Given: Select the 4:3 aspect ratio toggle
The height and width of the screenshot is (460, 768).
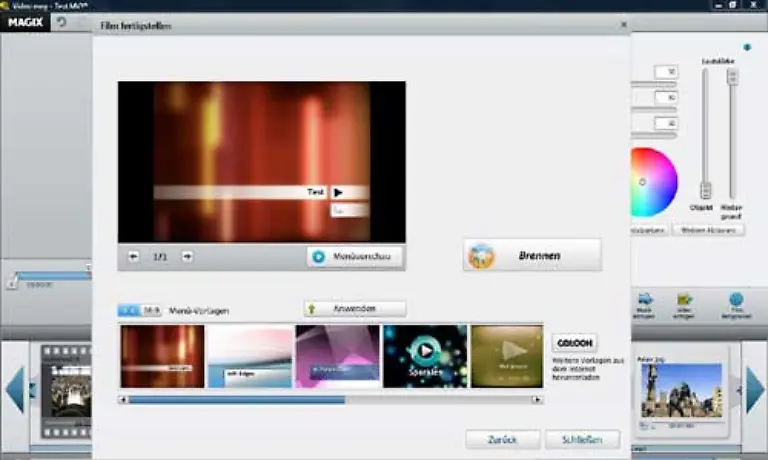Looking at the screenshot, I should click(129, 311).
